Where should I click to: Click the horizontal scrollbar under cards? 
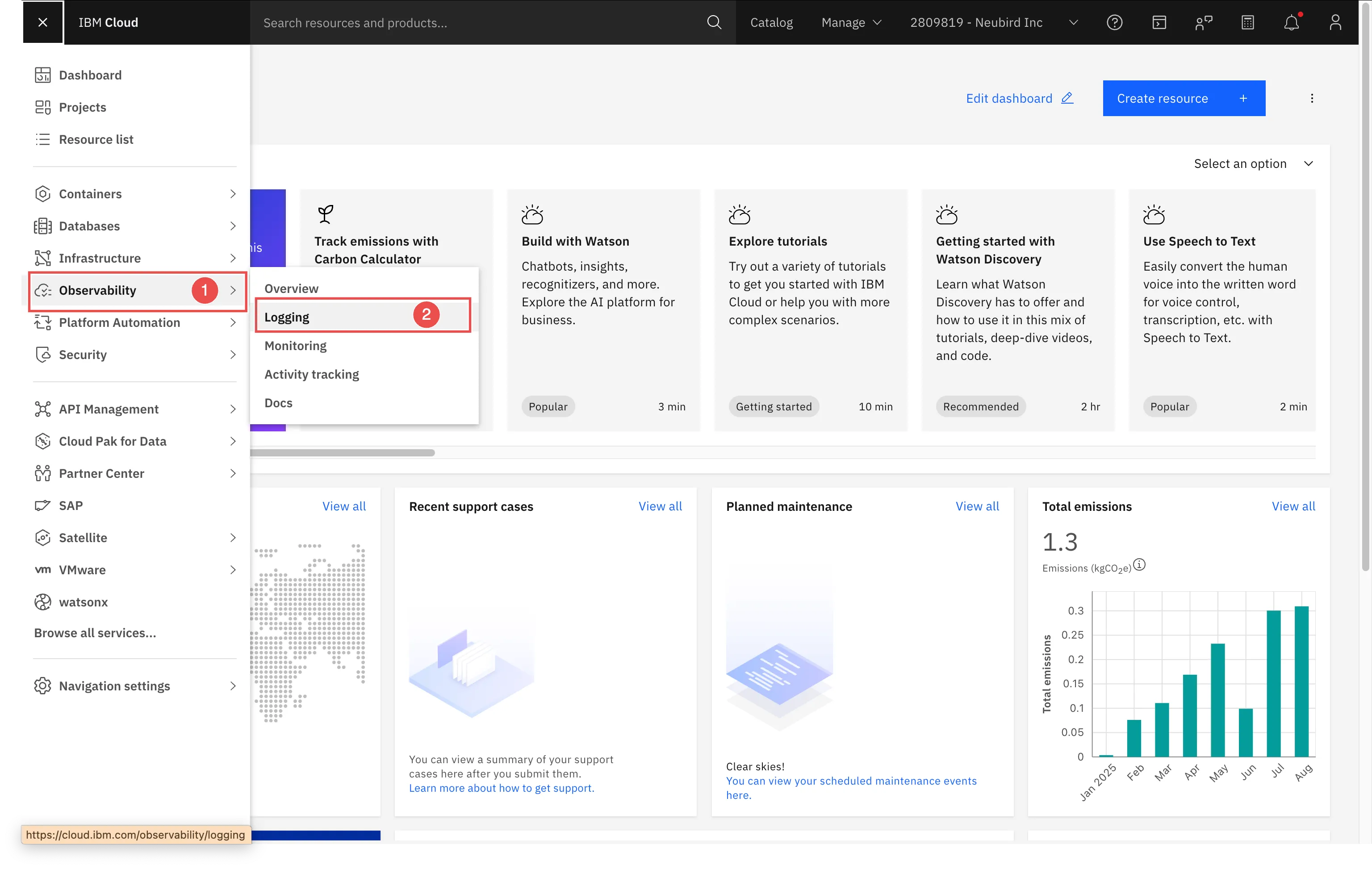click(x=343, y=452)
